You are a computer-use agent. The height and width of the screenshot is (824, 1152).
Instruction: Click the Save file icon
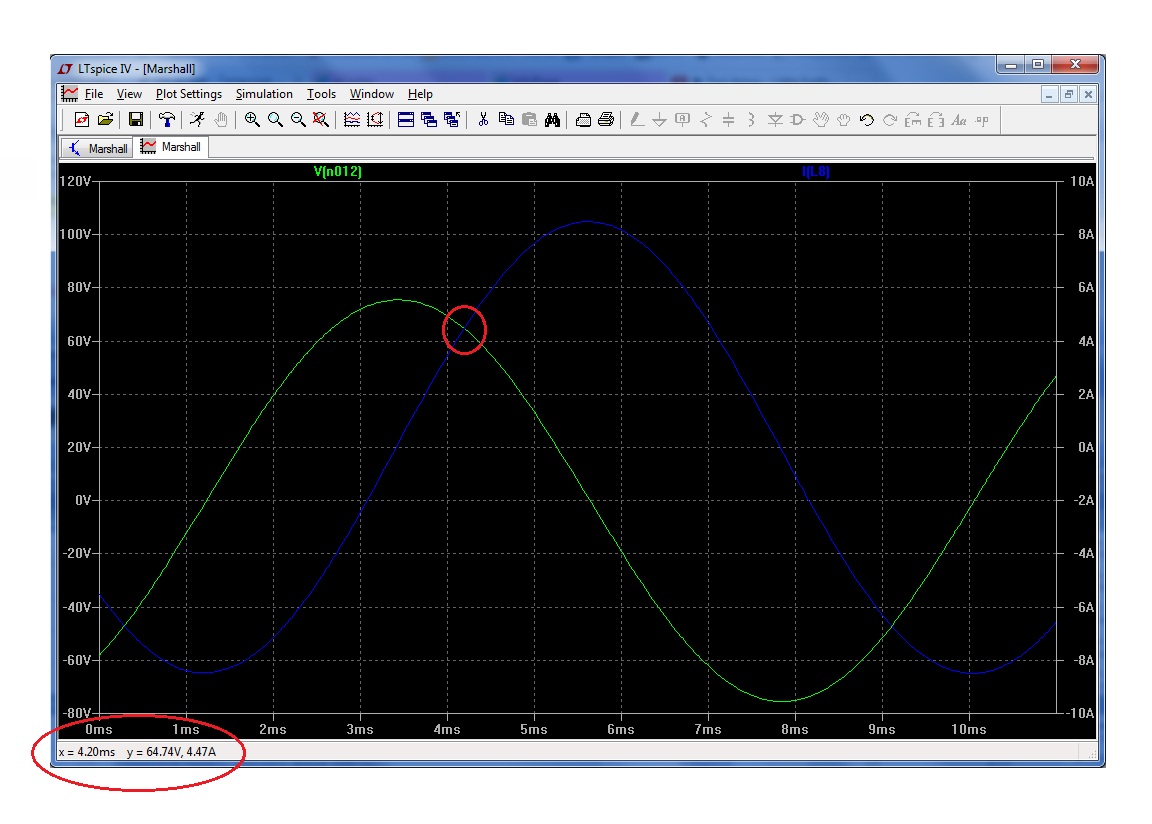[x=135, y=120]
